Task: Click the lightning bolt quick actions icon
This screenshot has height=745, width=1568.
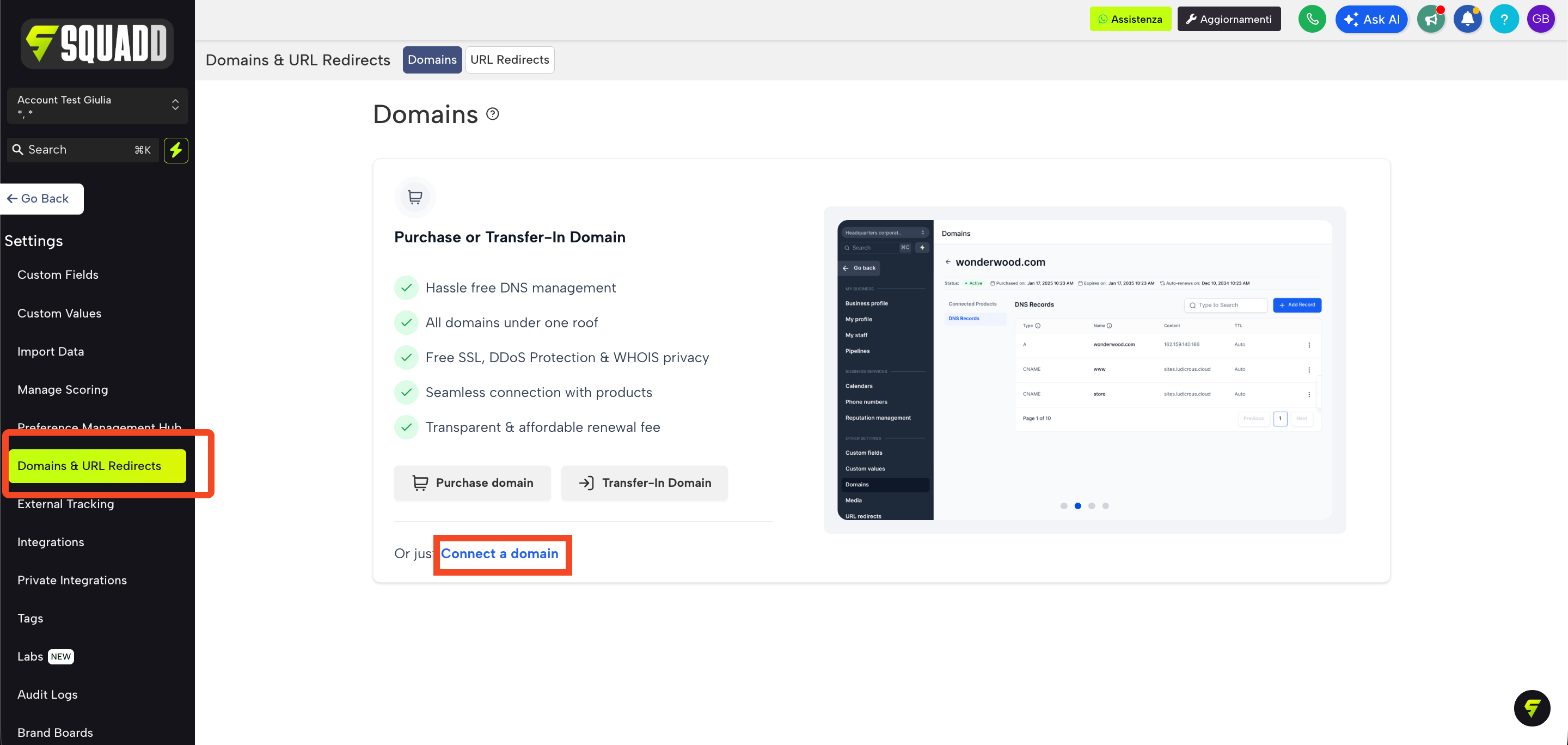Action: (x=176, y=150)
